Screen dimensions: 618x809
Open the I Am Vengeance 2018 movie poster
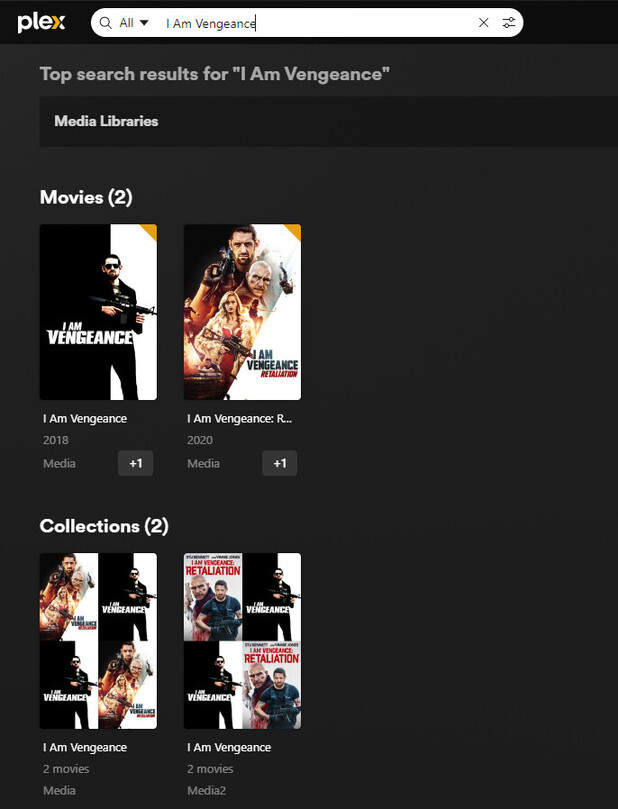[x=99, y=312]
